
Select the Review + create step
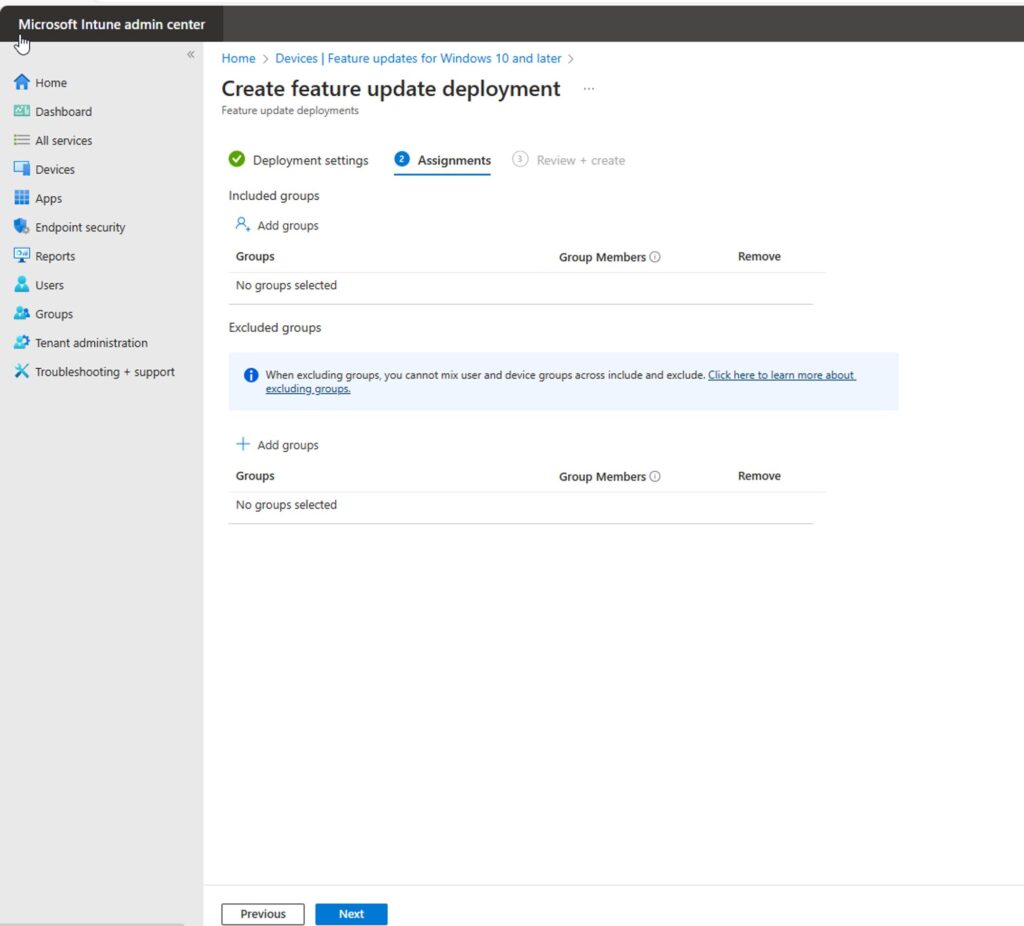tap(568, 160)
